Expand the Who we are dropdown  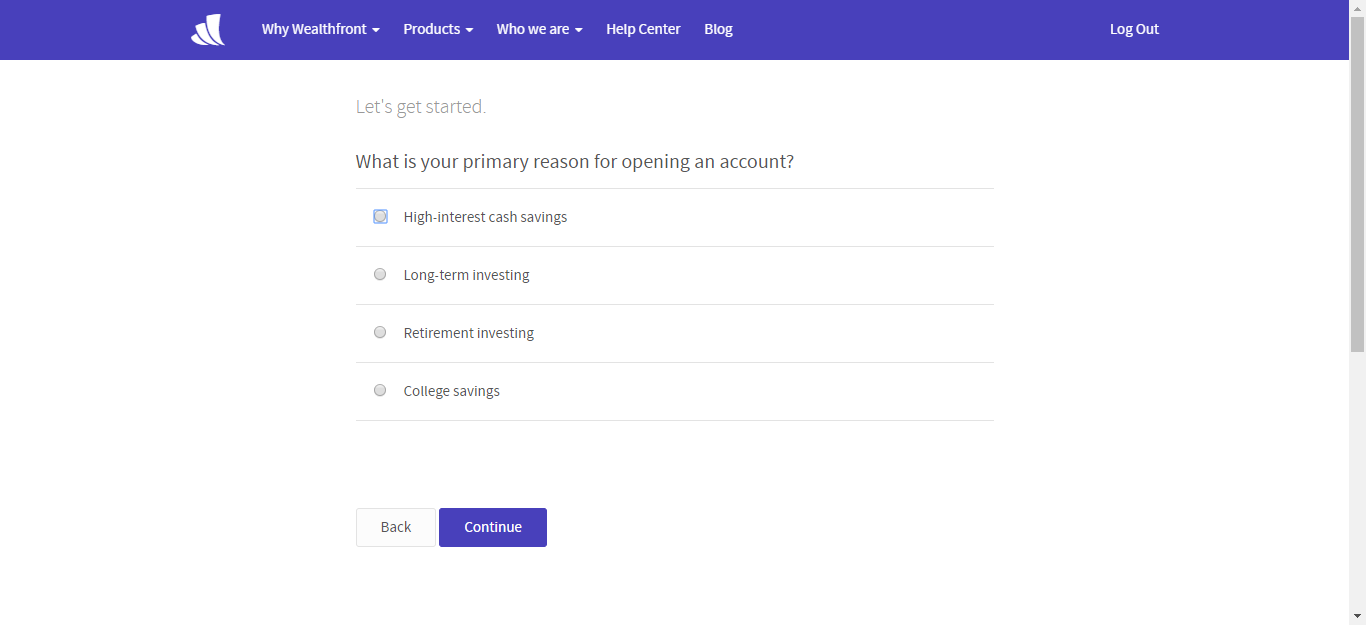click(539, 30)
